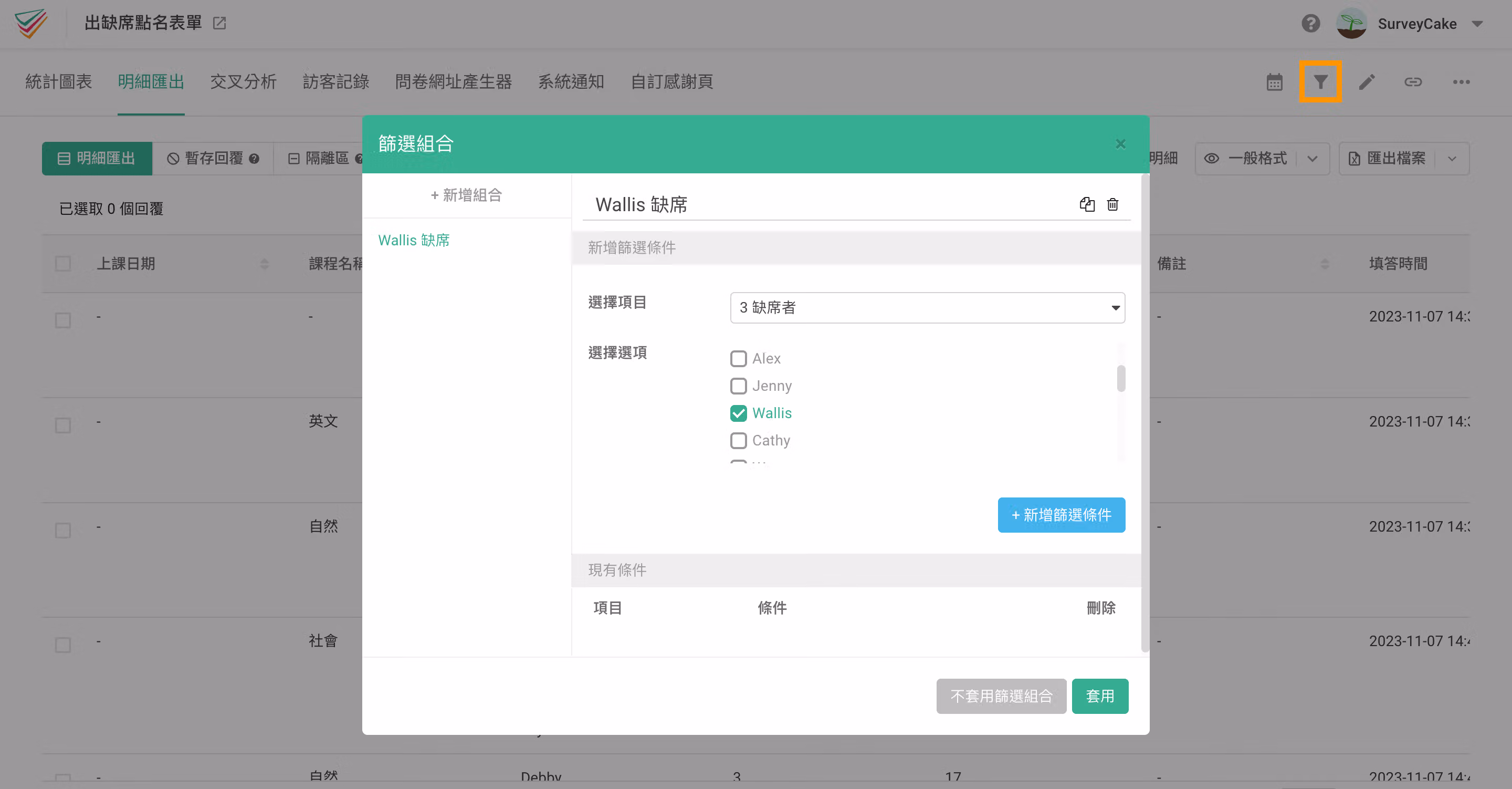The image size is (1512, 789).
Task: Click the 填答時間 column header
Action: [x=1398, y=264]
